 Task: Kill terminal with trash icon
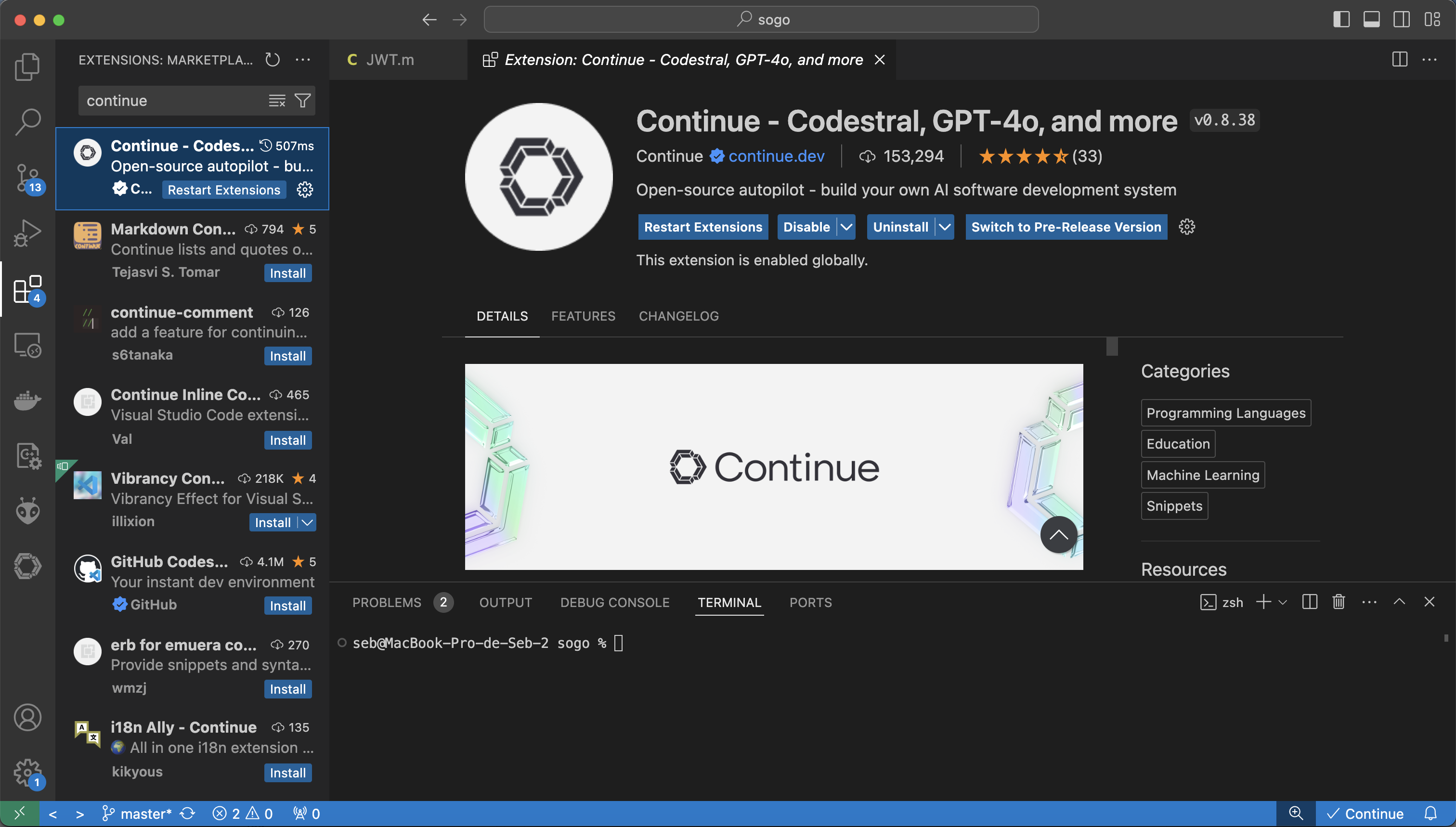point(1339,602)
